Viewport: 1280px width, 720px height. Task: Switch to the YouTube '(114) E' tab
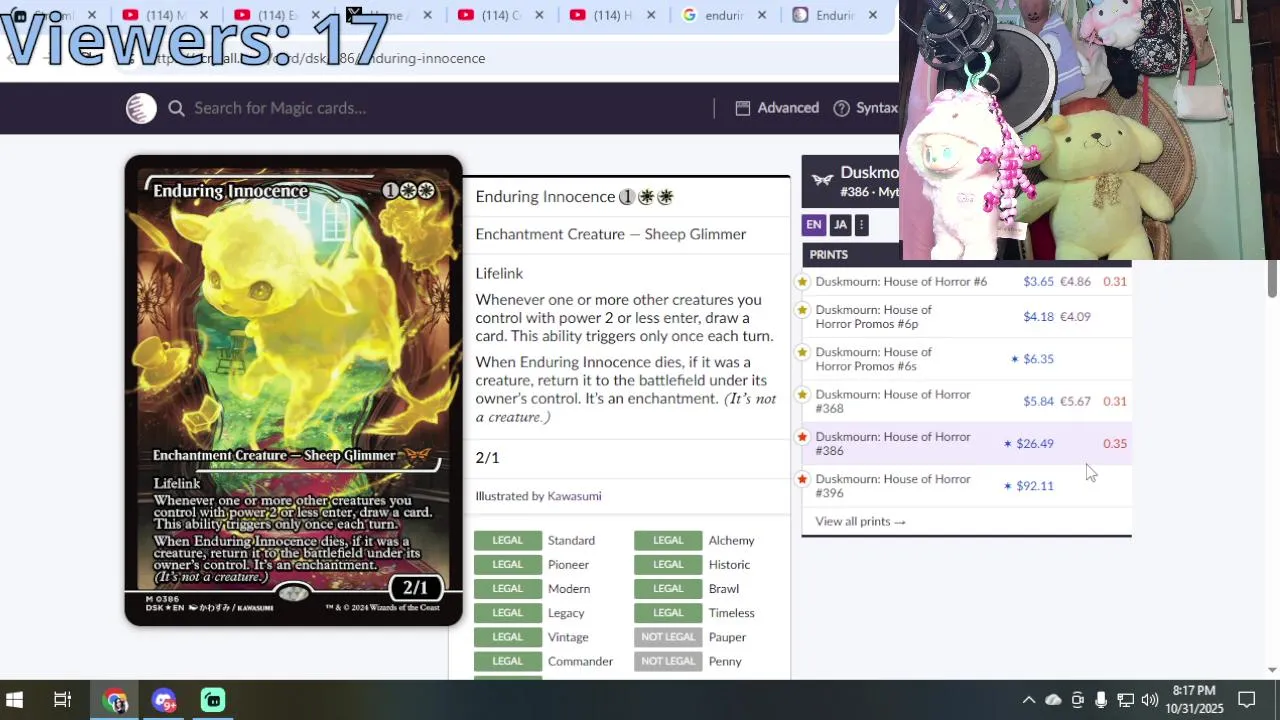coord(276,15)
